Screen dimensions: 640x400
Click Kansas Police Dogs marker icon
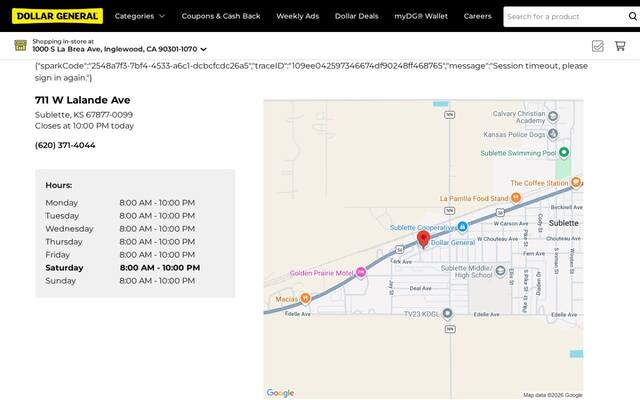coord(553,133)
